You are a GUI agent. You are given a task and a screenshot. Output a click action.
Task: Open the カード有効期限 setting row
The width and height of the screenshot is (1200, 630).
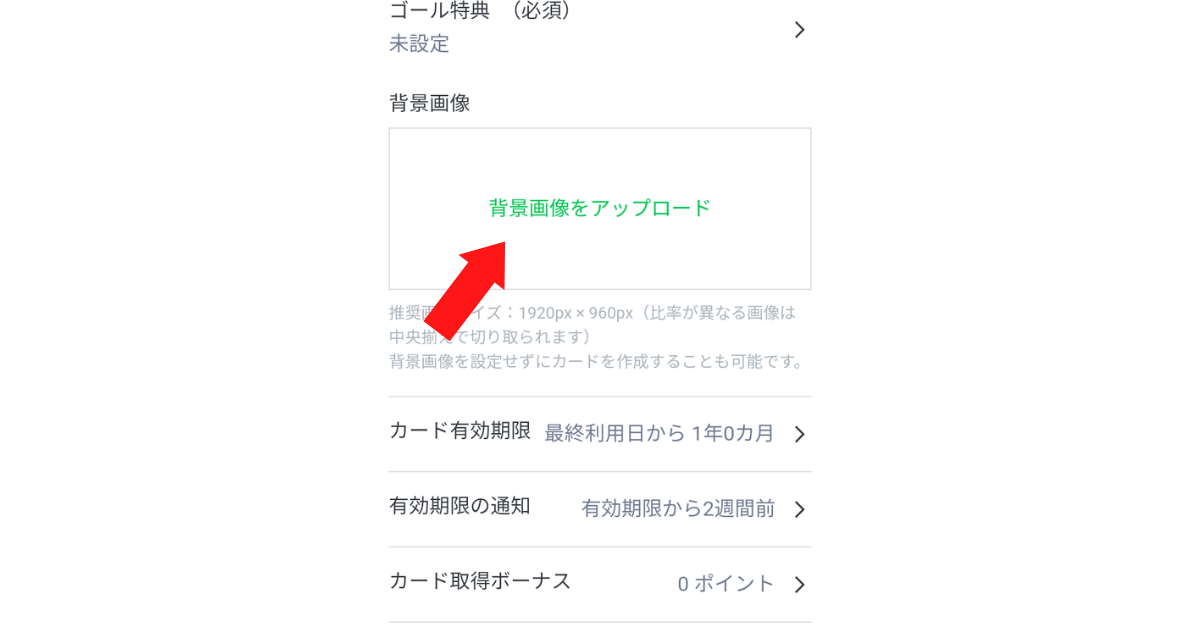pyautogui.click(x=600, y=434)
